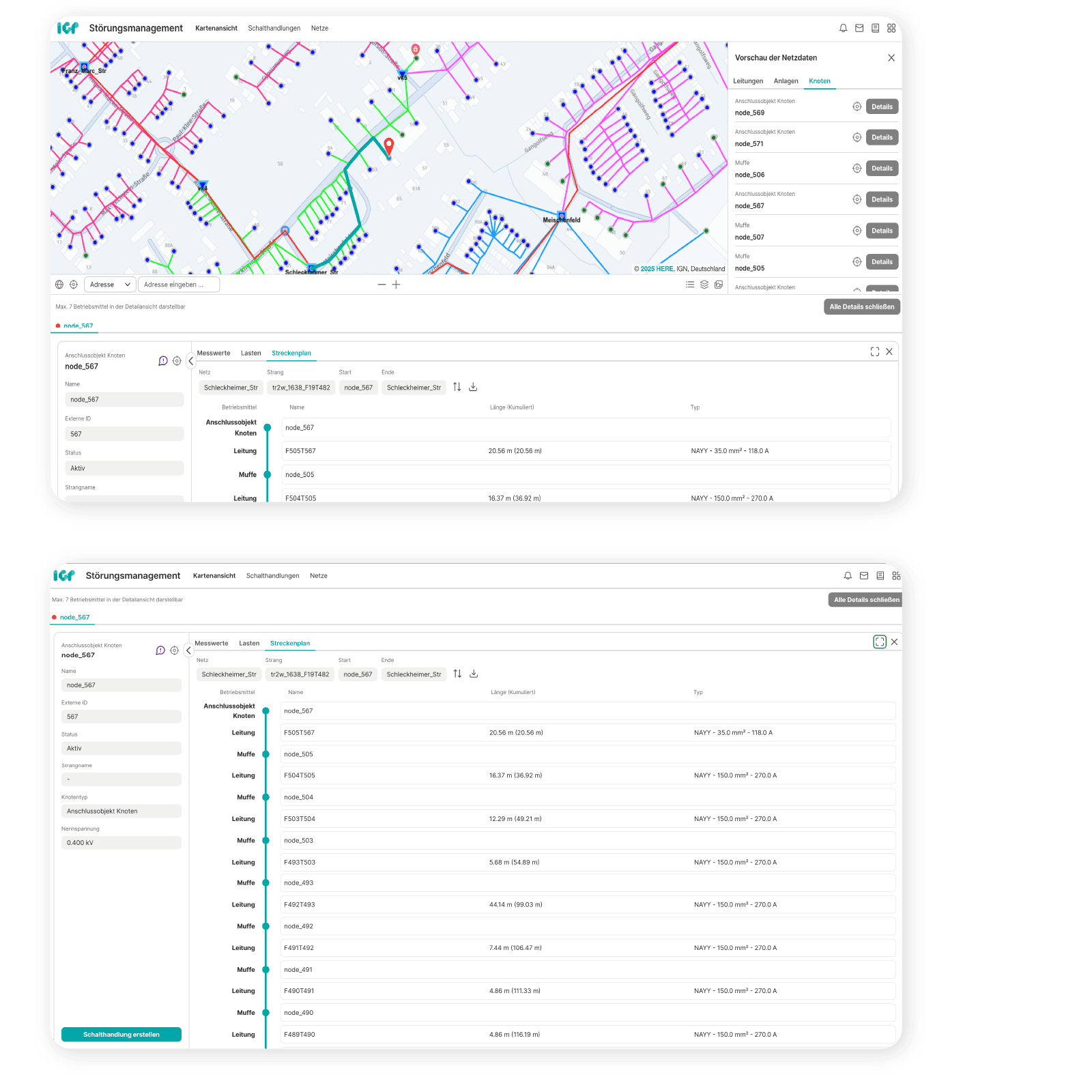The width and height of the screenshot is (1092, 1092).
Task: Click the sort arrows icon in bottom window
Action: 458,674
